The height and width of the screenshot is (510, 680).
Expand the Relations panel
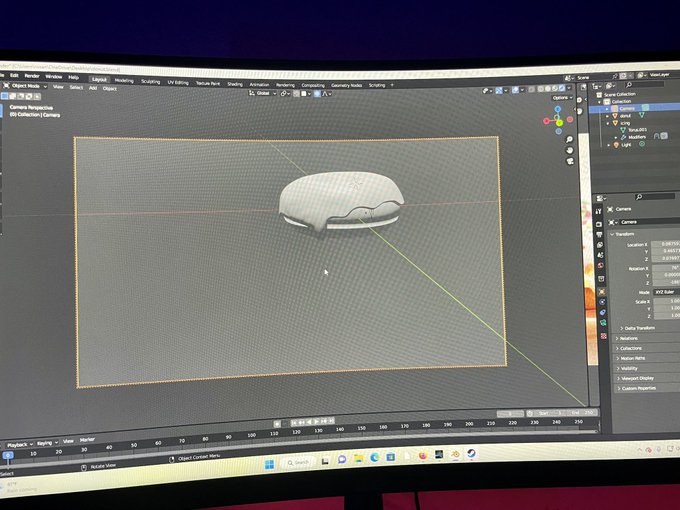(x=628, y=338)
